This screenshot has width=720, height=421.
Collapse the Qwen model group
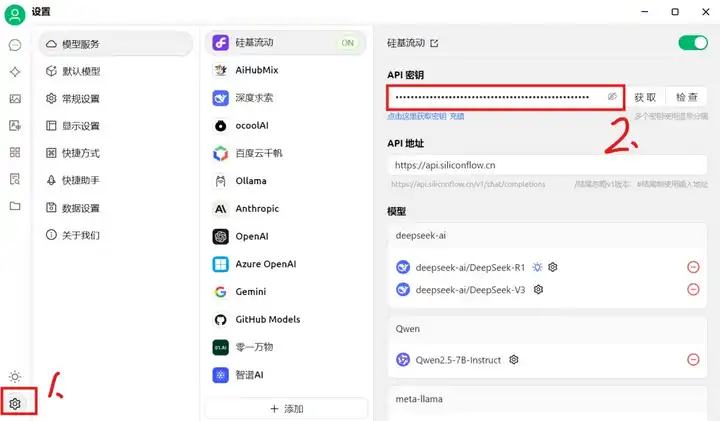[547, 329]
